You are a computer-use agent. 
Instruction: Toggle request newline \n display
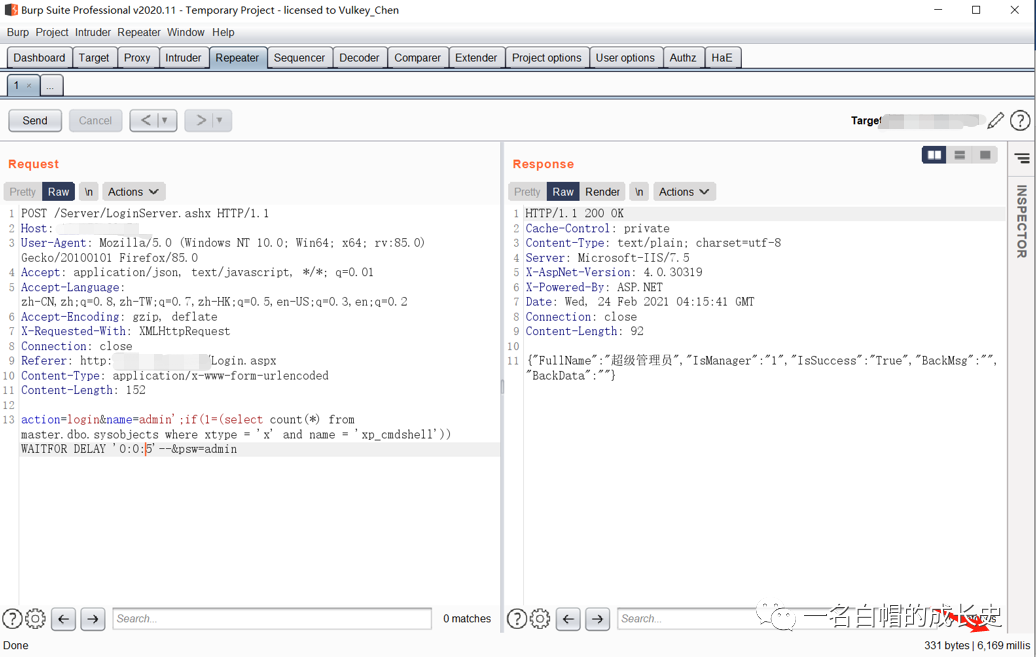(x=89, y=192)
